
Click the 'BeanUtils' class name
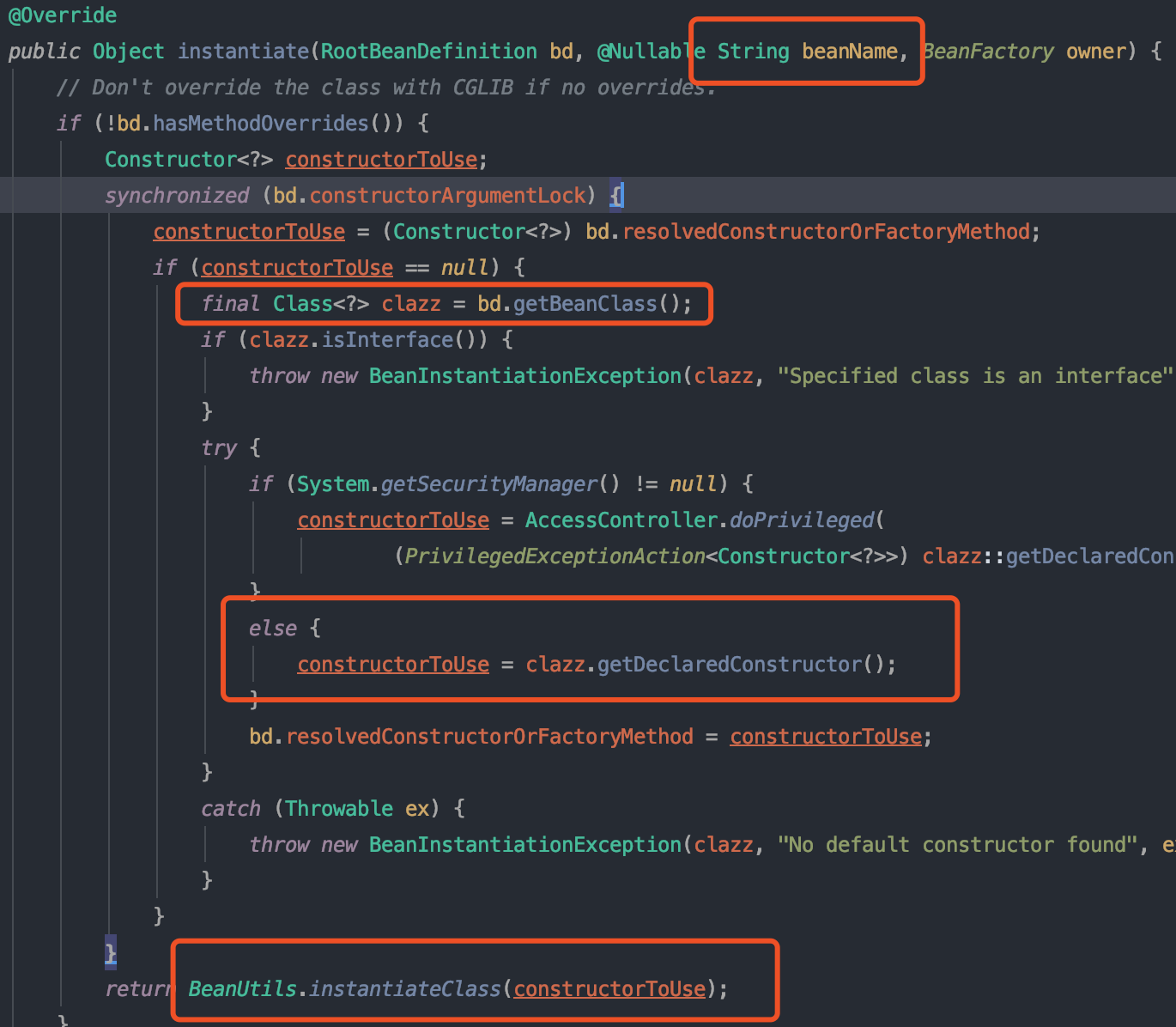click(242, 989)
